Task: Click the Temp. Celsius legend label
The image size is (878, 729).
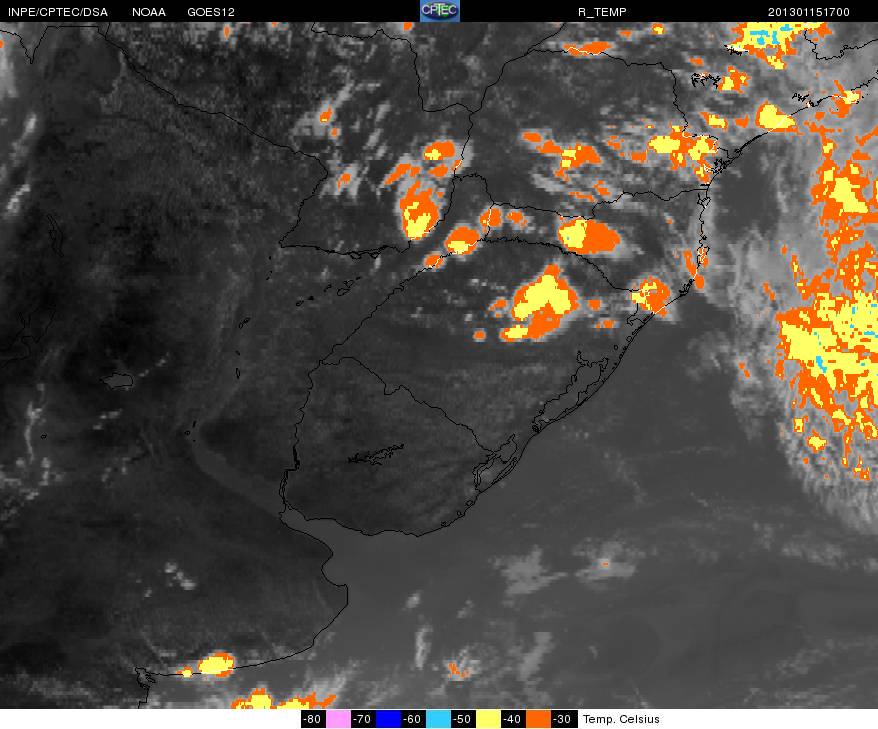Action: coord(621,719)
